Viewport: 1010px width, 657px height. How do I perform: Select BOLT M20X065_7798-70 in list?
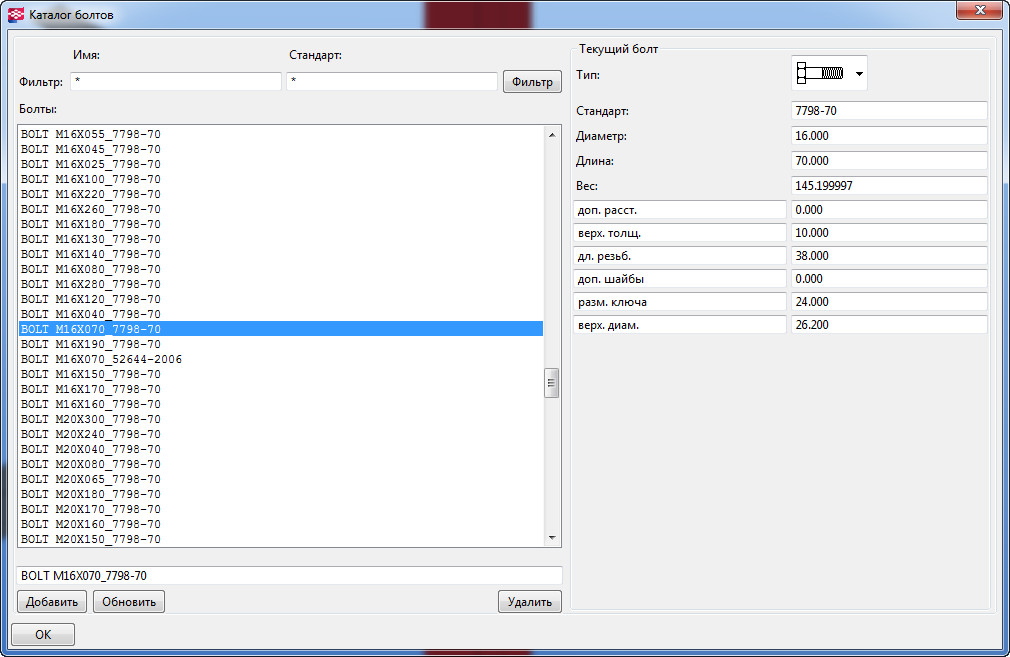point(281,479)
